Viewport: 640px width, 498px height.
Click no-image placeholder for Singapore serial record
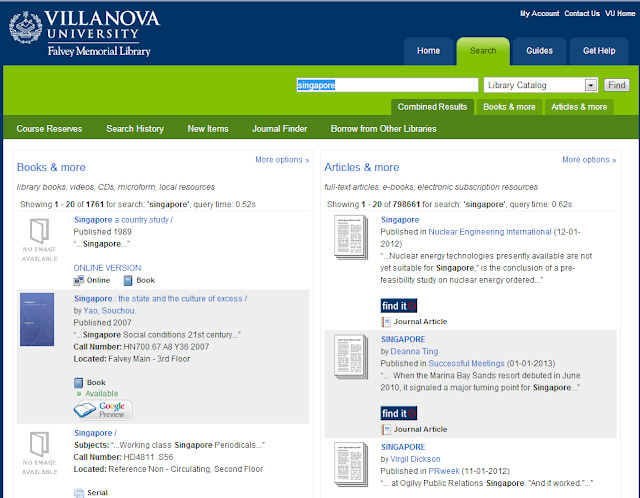[40, 453]
